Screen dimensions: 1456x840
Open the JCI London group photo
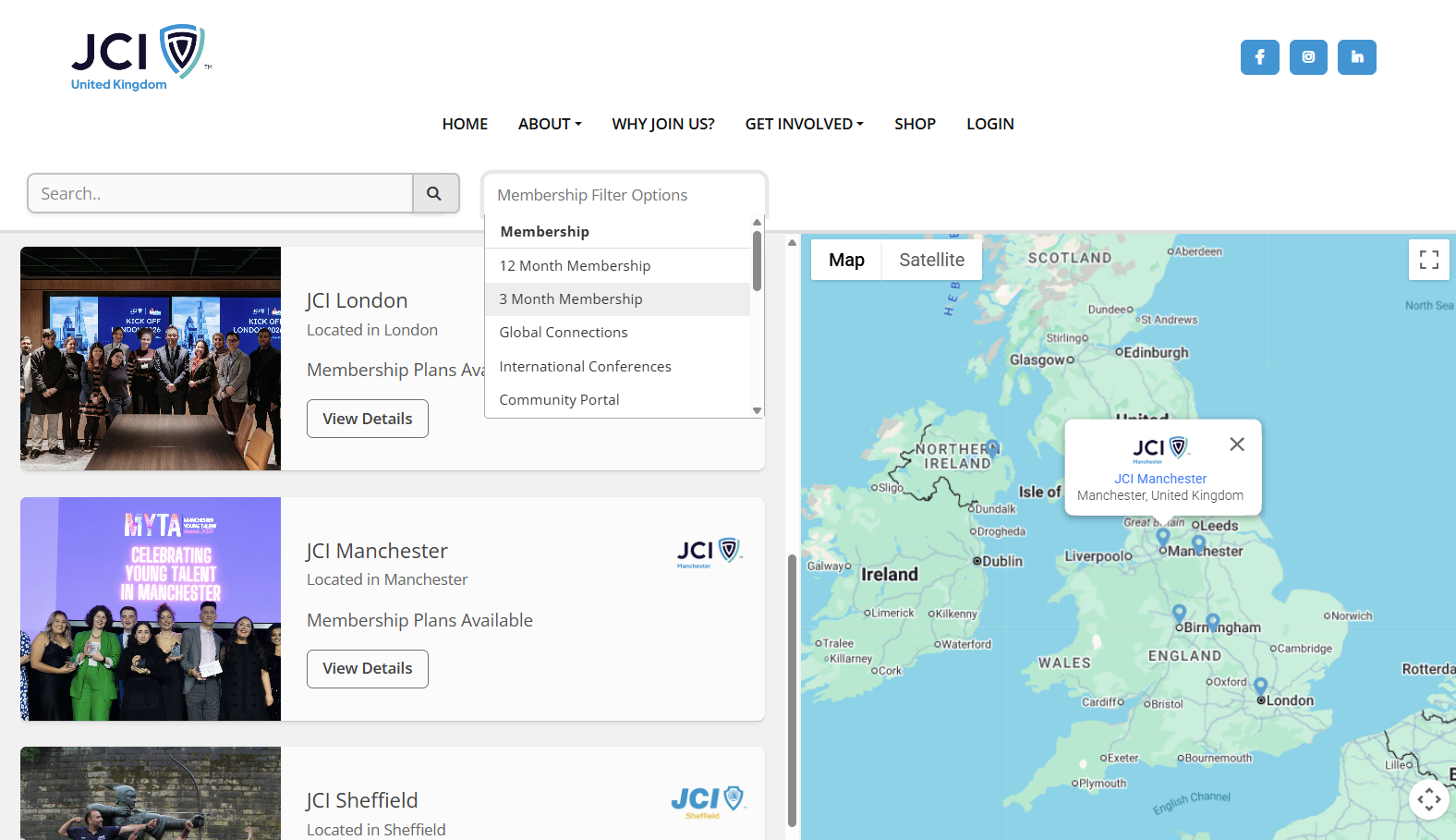(151, 359)
